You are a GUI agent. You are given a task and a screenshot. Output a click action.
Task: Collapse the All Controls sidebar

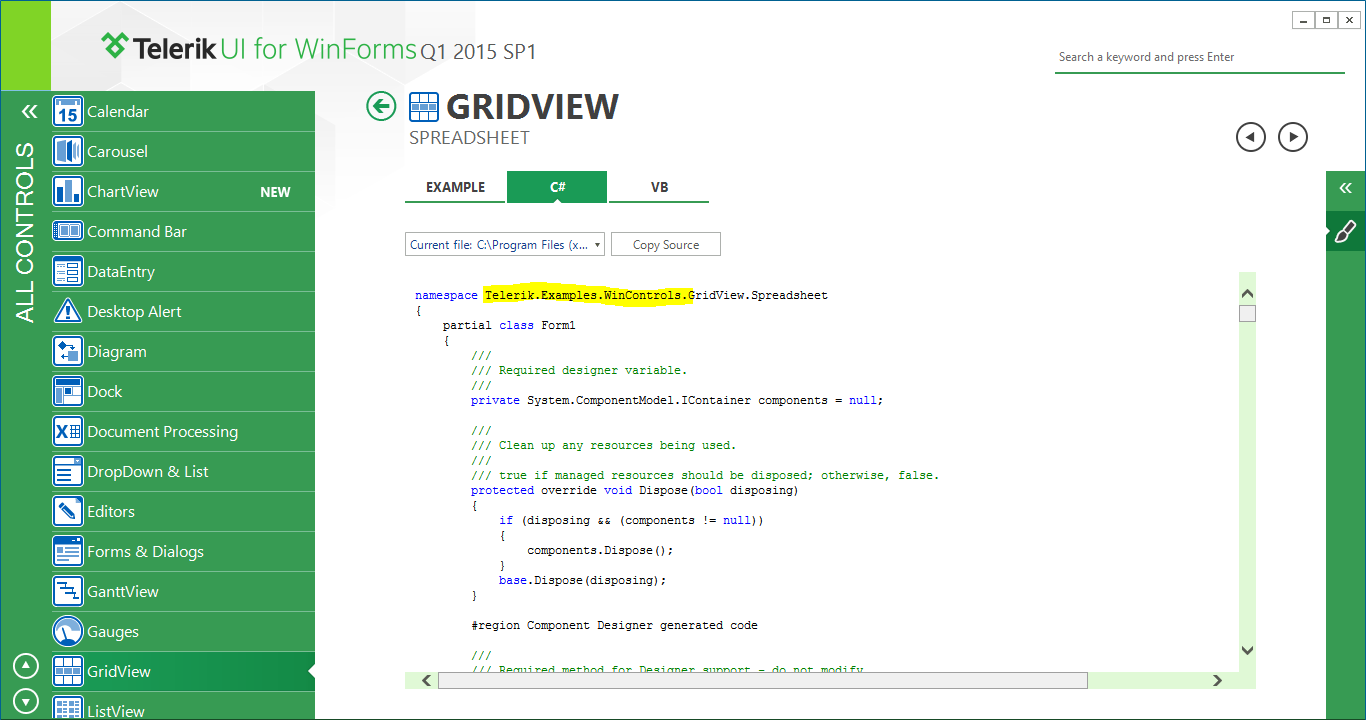29,112
